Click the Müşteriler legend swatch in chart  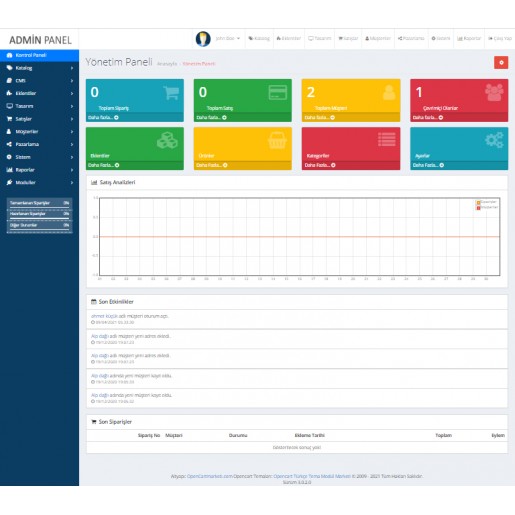pos(478,208)
